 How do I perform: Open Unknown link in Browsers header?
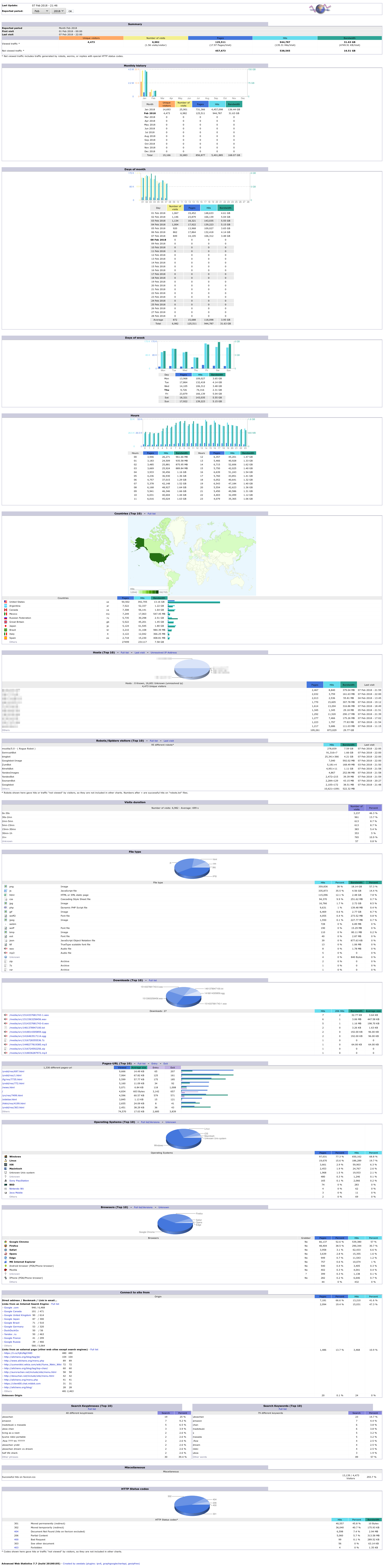click(164, 1207)
